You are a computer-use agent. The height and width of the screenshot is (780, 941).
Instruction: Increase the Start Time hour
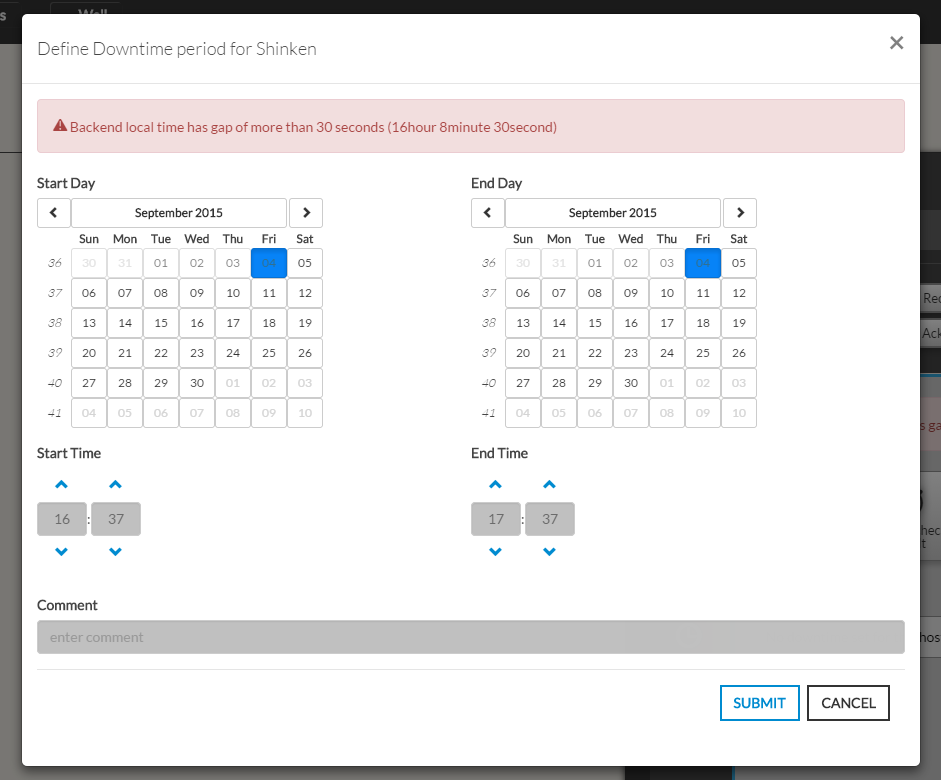point(62,485)
